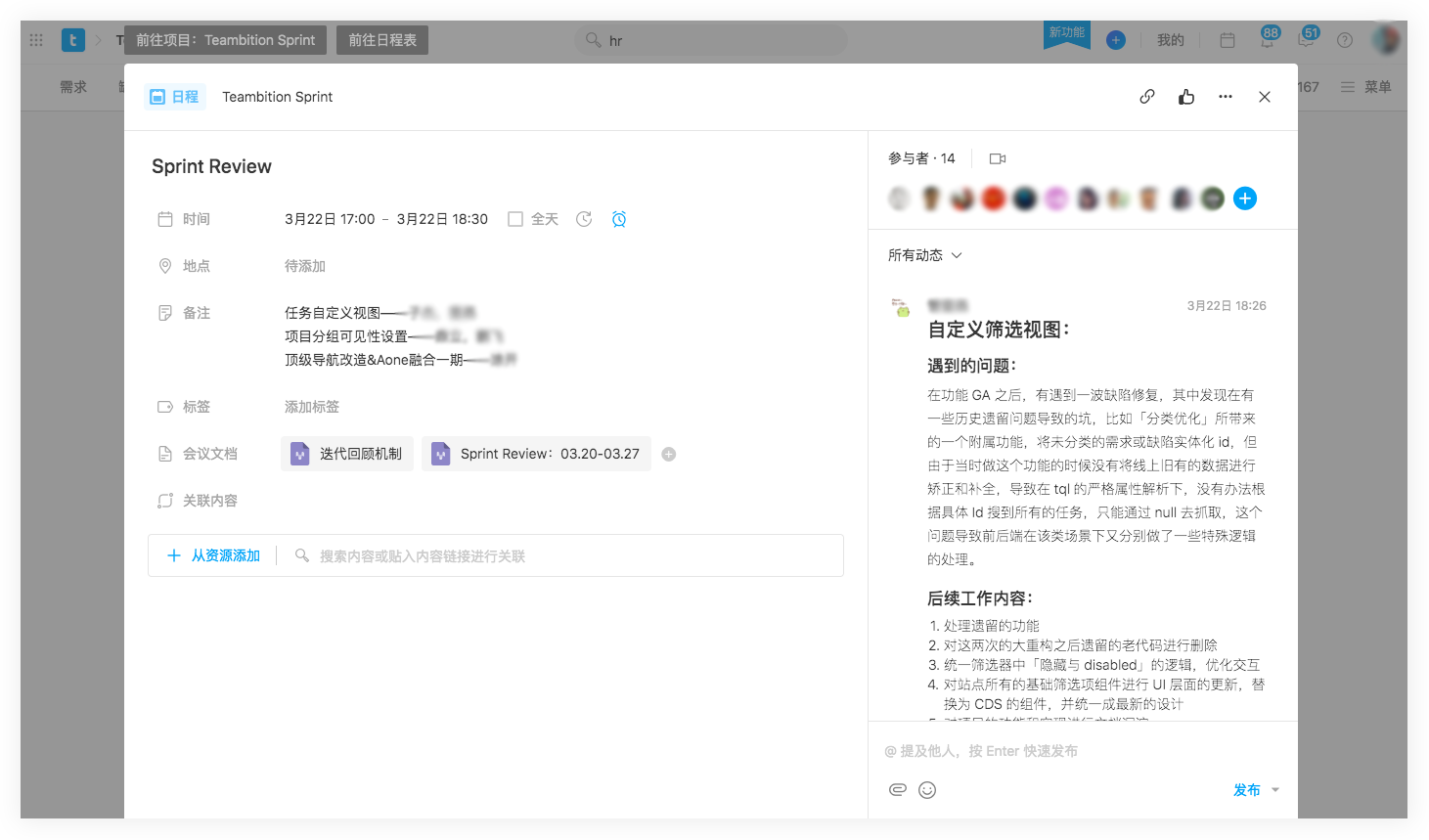Focus the related content search field
This screenshot has width=1429, height=840.
click(565, 555)
